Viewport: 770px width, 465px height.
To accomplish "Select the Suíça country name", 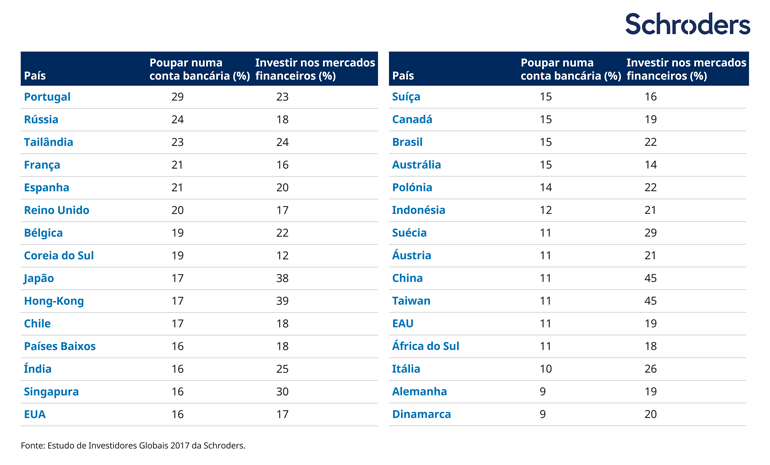I will point(406,97).
